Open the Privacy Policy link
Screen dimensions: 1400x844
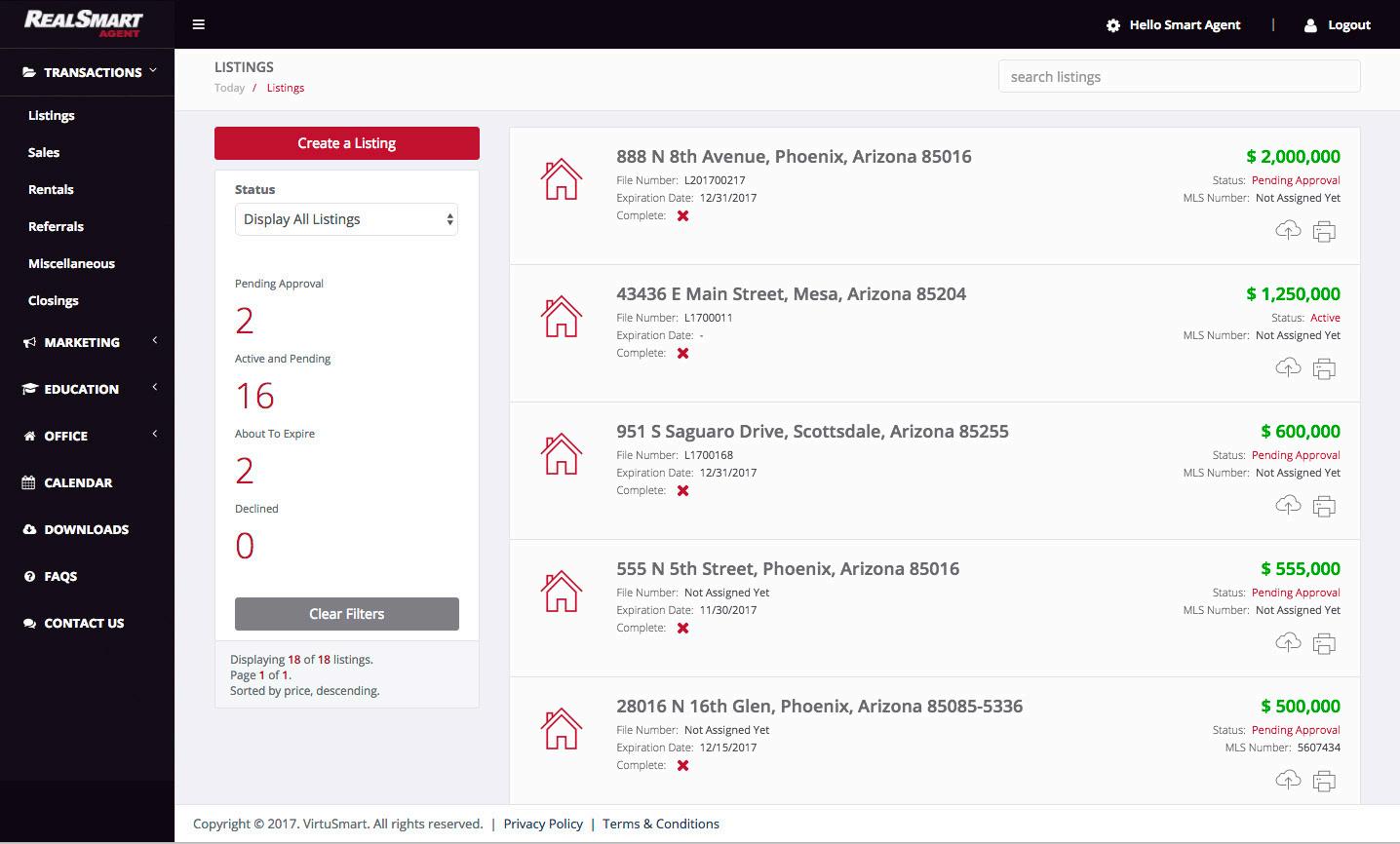pos(543,824)
